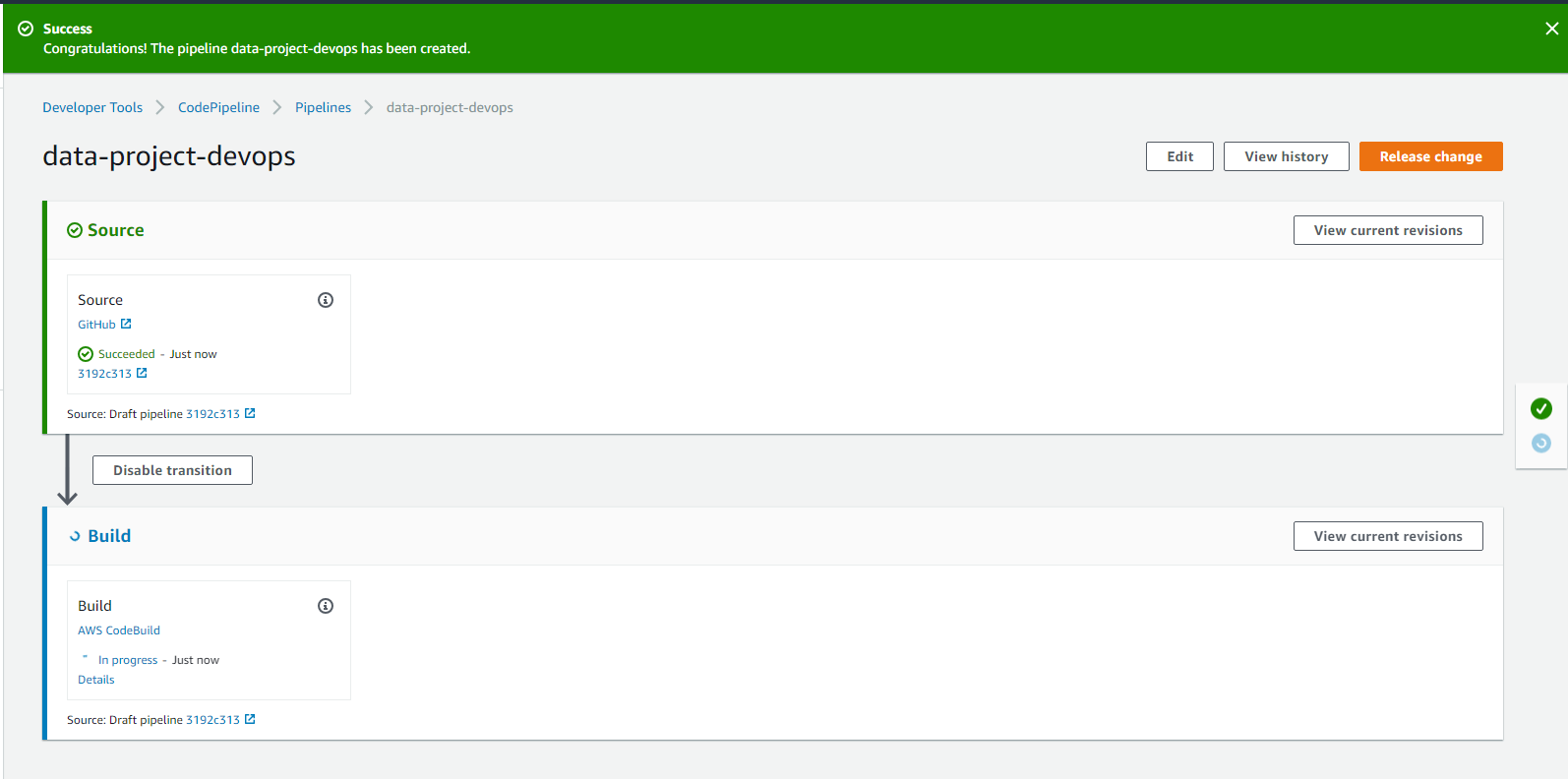Click the data-project-devops page heading
The image size is (1568, 779).
[x=169, y=156]
